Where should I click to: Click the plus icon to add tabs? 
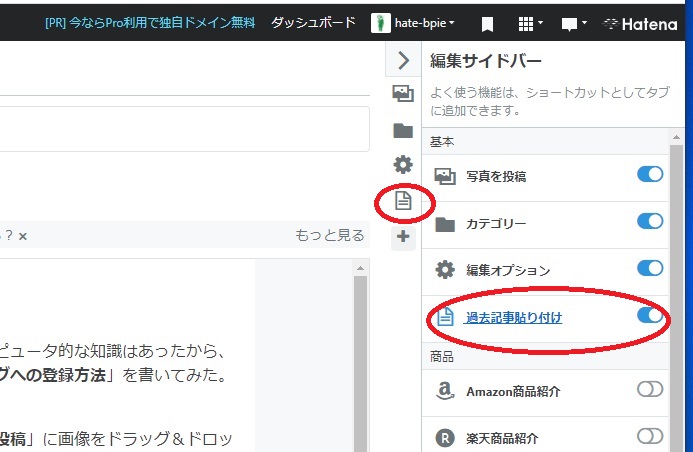[403, 236]
